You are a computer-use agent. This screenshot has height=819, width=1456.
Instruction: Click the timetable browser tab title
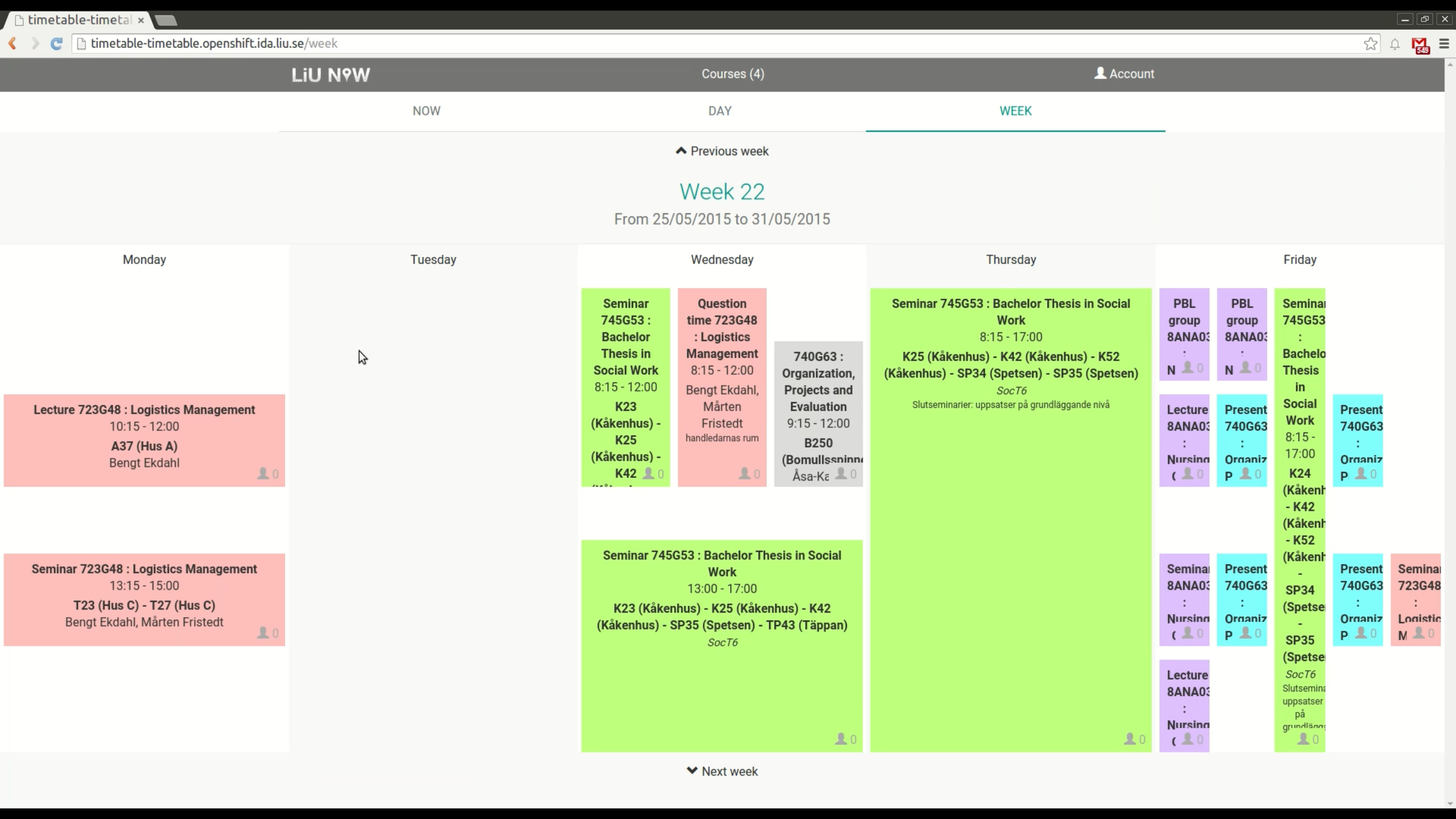coord(79,20)
